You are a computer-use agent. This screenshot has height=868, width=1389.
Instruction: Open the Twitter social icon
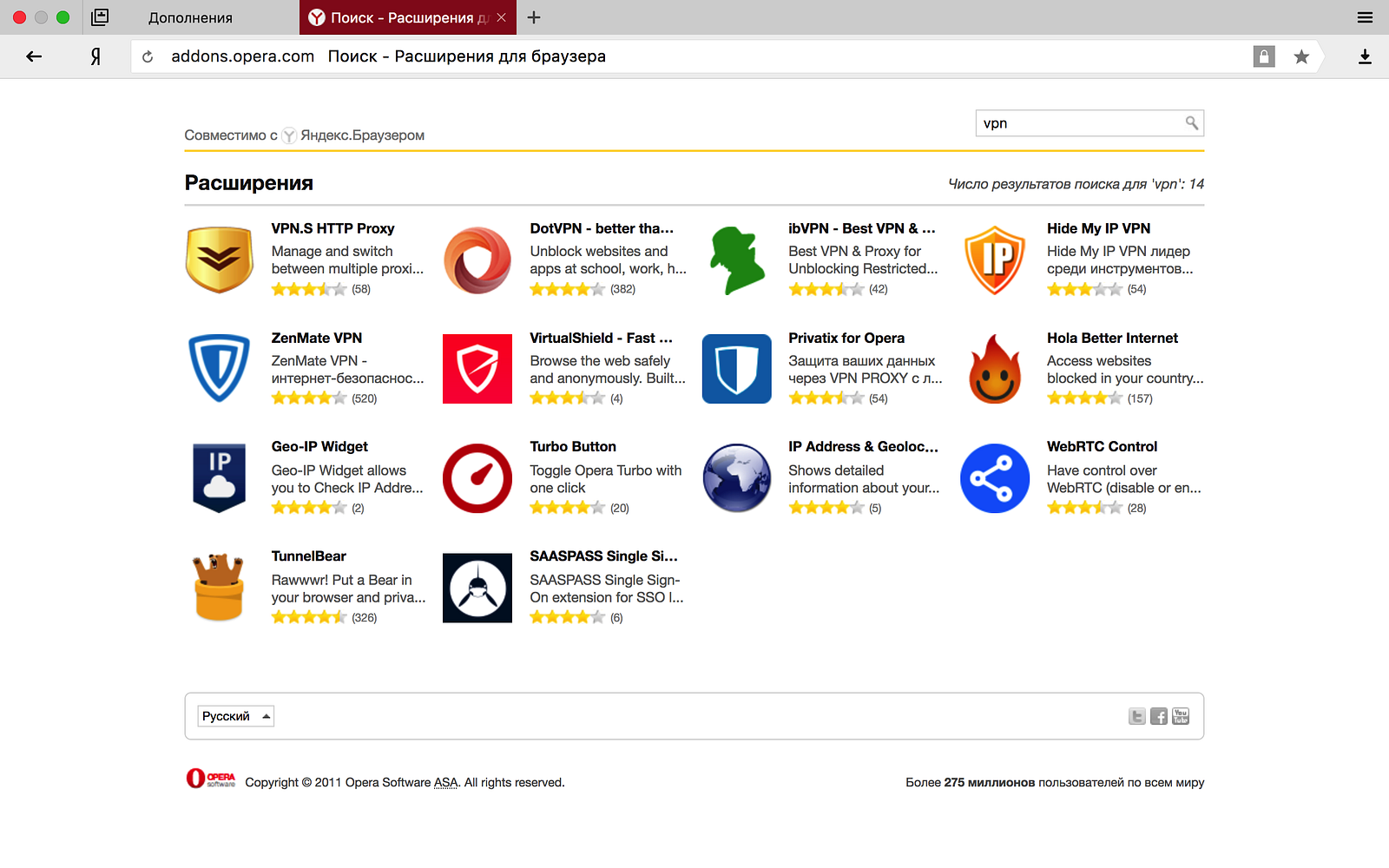coord(1137,716)
